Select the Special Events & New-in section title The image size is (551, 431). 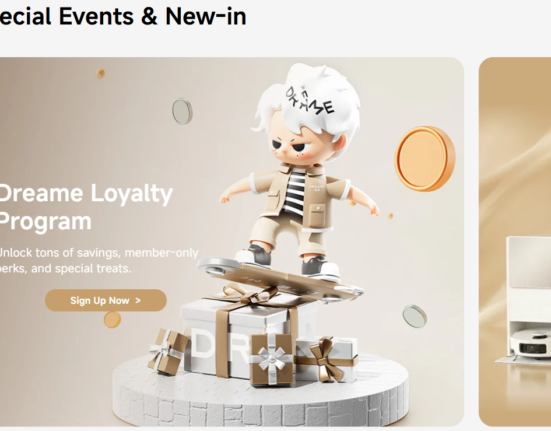coord(123,16)
